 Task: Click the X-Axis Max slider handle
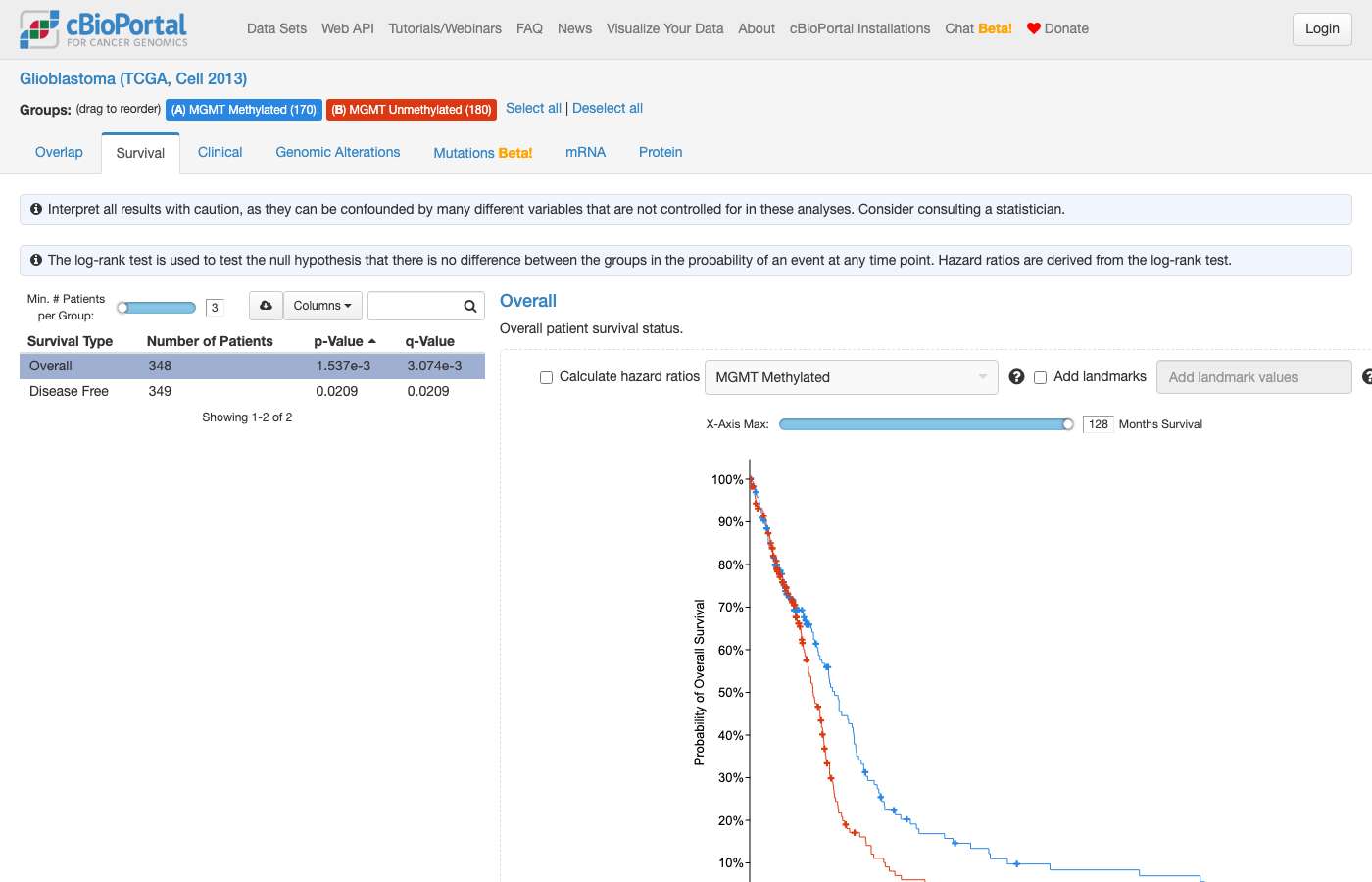[x=1068, y=424]
